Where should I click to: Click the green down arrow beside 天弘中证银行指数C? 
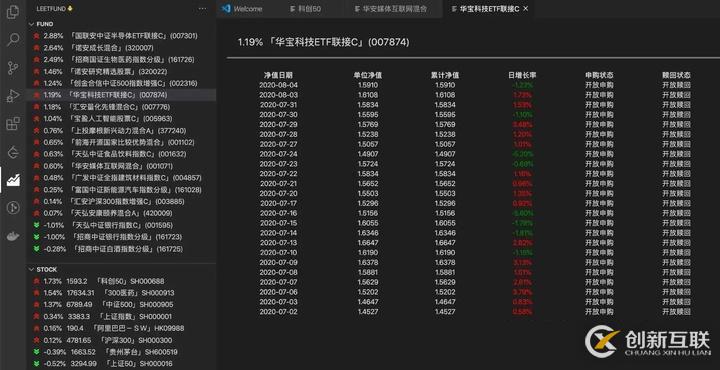[36, 225]
